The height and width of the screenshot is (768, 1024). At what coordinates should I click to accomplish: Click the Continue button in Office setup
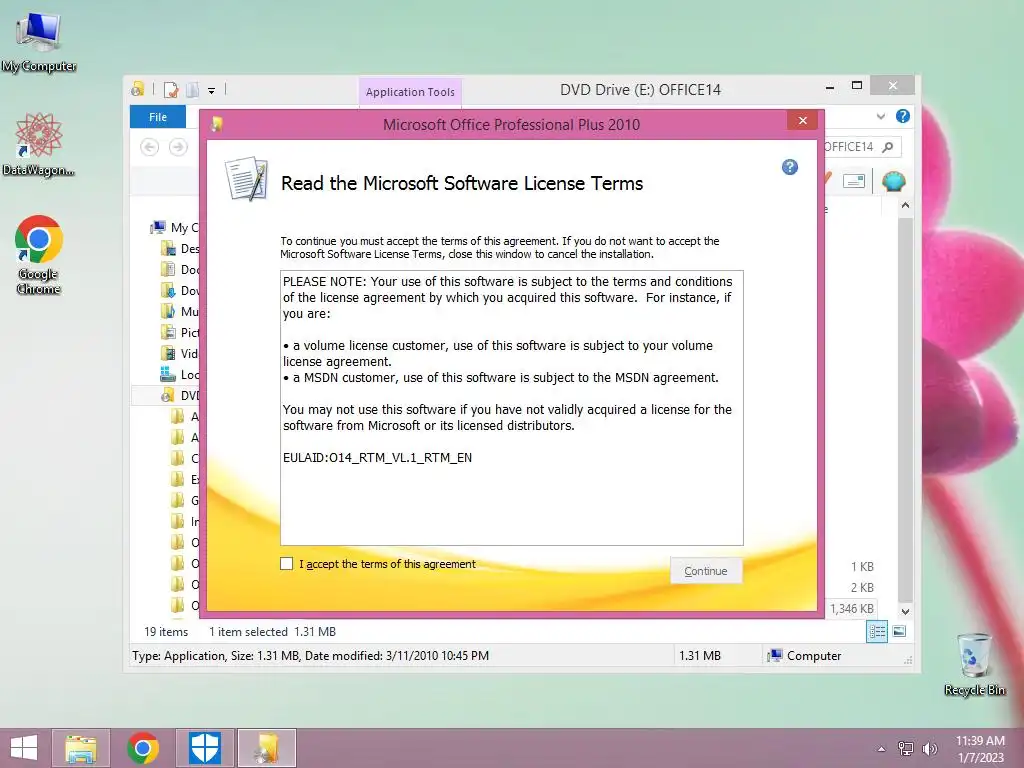coord(706,571)
